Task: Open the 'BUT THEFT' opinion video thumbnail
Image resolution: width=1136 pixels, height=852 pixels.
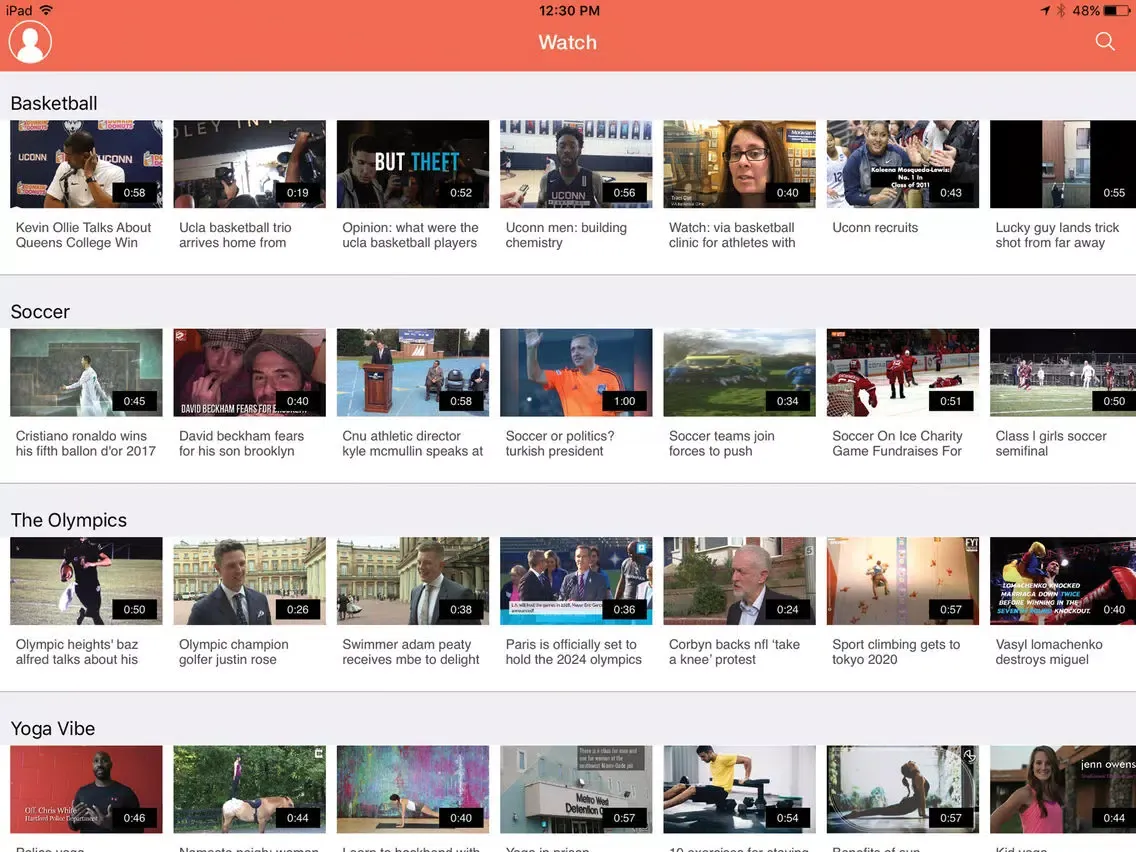Action: [x=413, y=164]
